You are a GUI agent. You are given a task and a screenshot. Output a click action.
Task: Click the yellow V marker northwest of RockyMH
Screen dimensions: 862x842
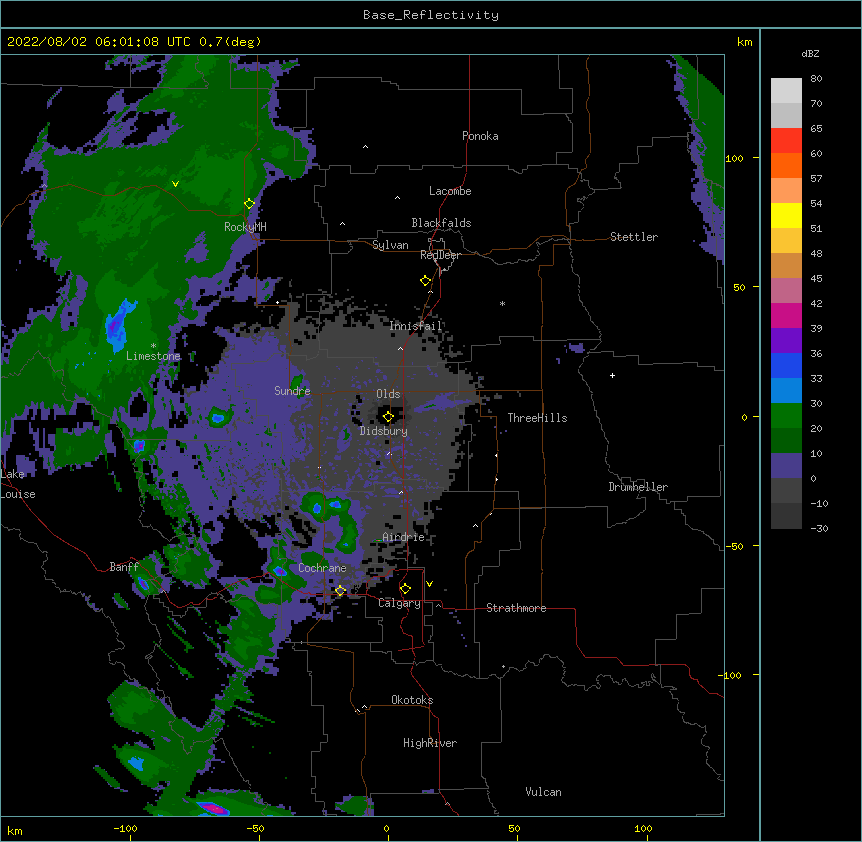[175, 184]
